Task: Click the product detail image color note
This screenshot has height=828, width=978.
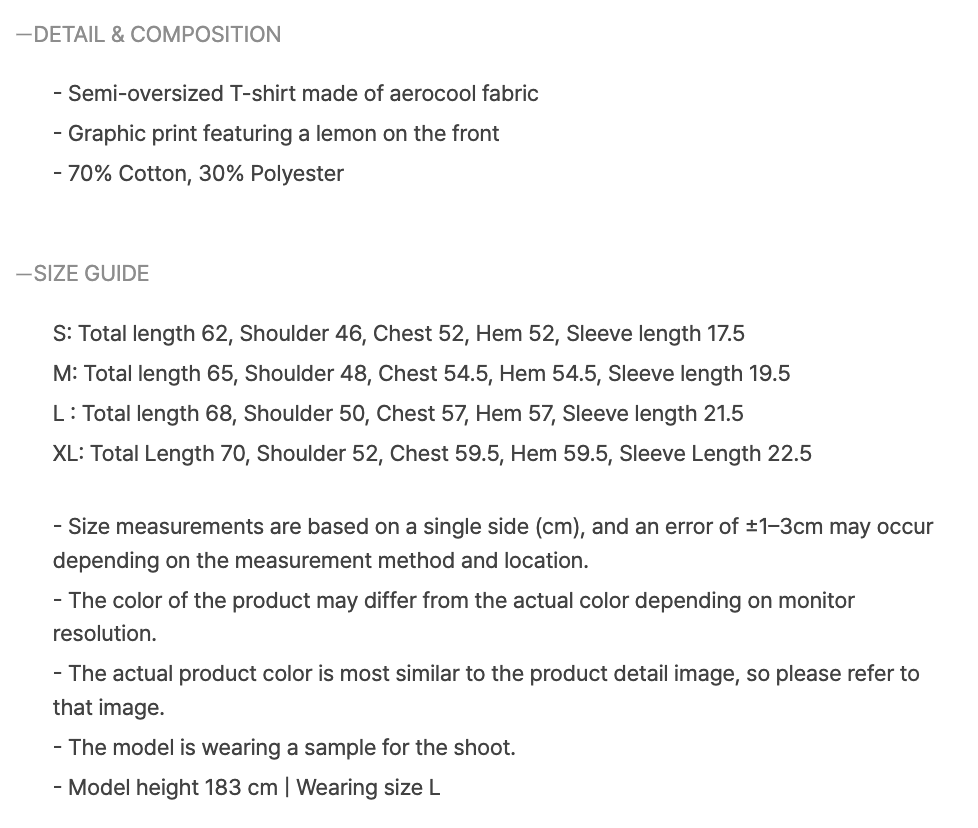Action: pos(486,690)
